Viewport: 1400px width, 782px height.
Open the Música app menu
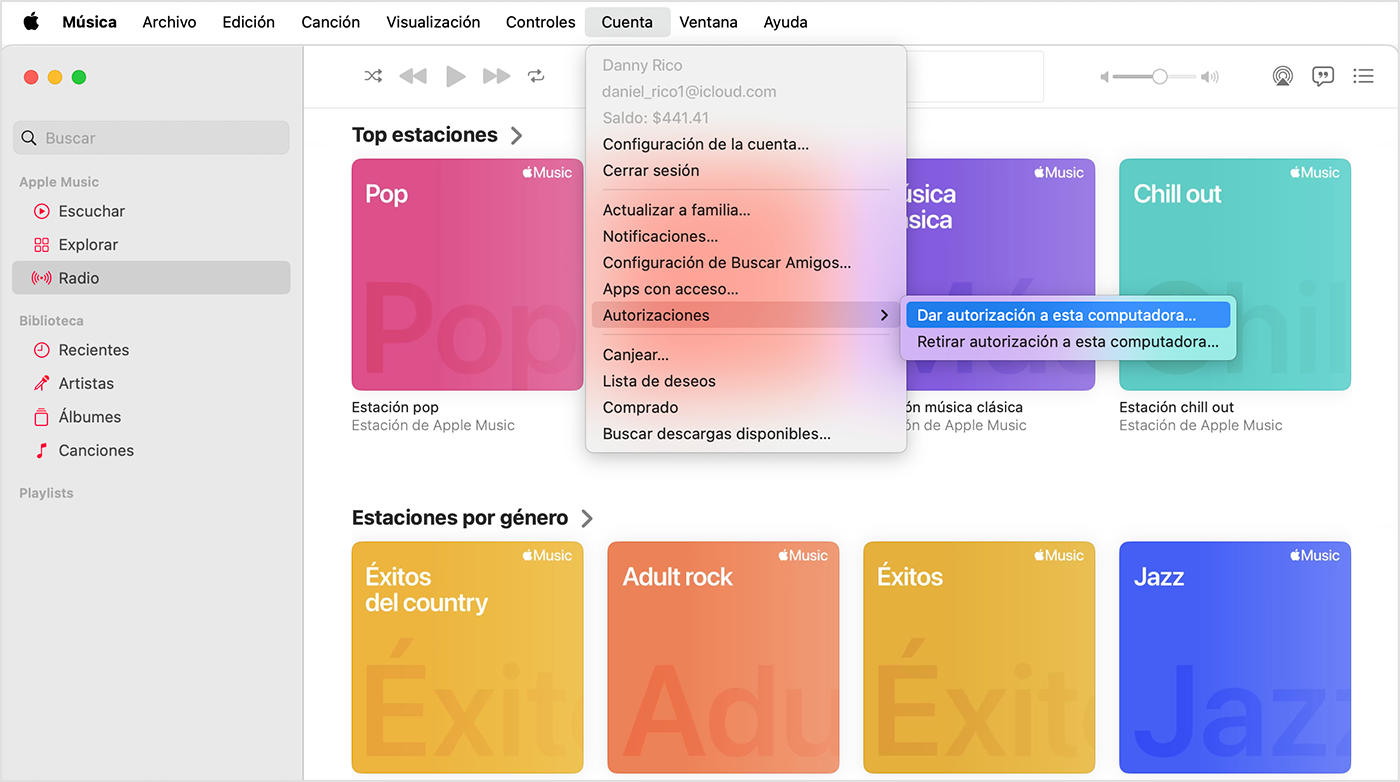pos(89,21)
